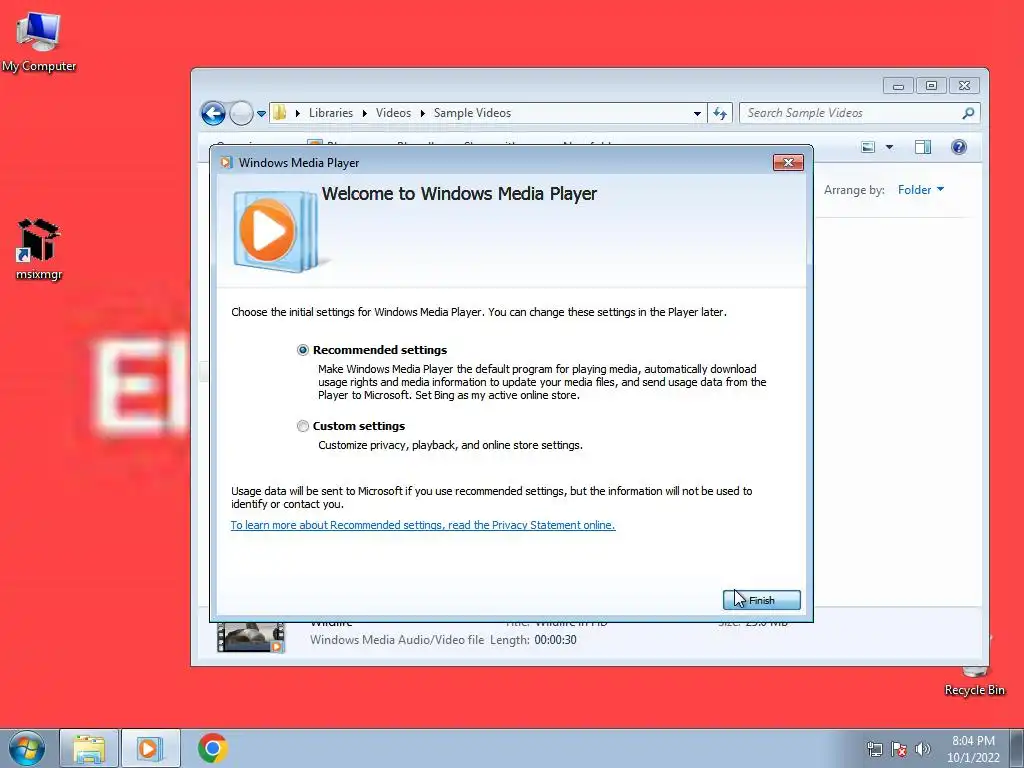Click the Videos breadcrumb in address bar
1024x768 pixels.
(393, 113)
